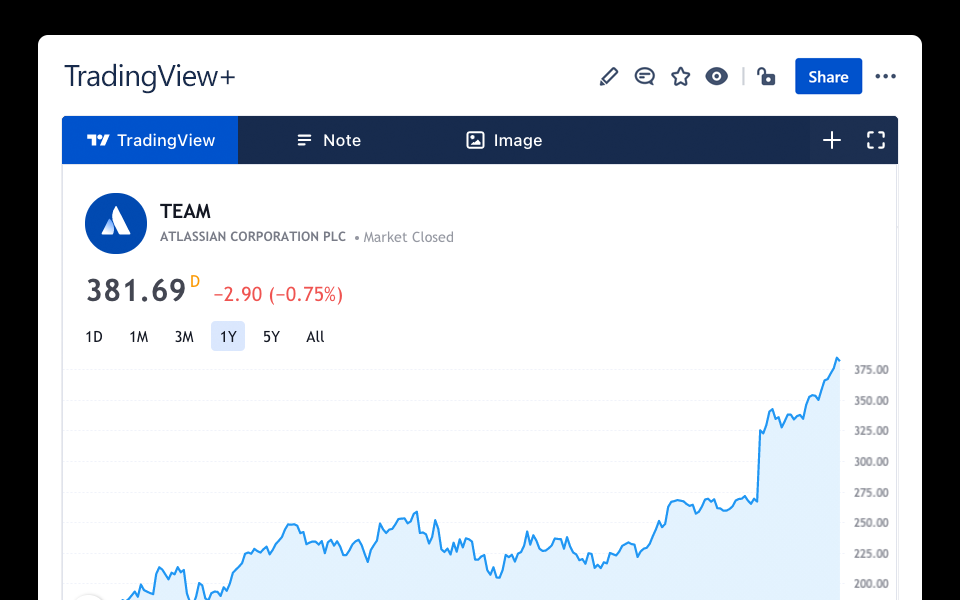Select the 1D time range
Viewport: 960px width, 600px height.
click(x=94, y=337)
